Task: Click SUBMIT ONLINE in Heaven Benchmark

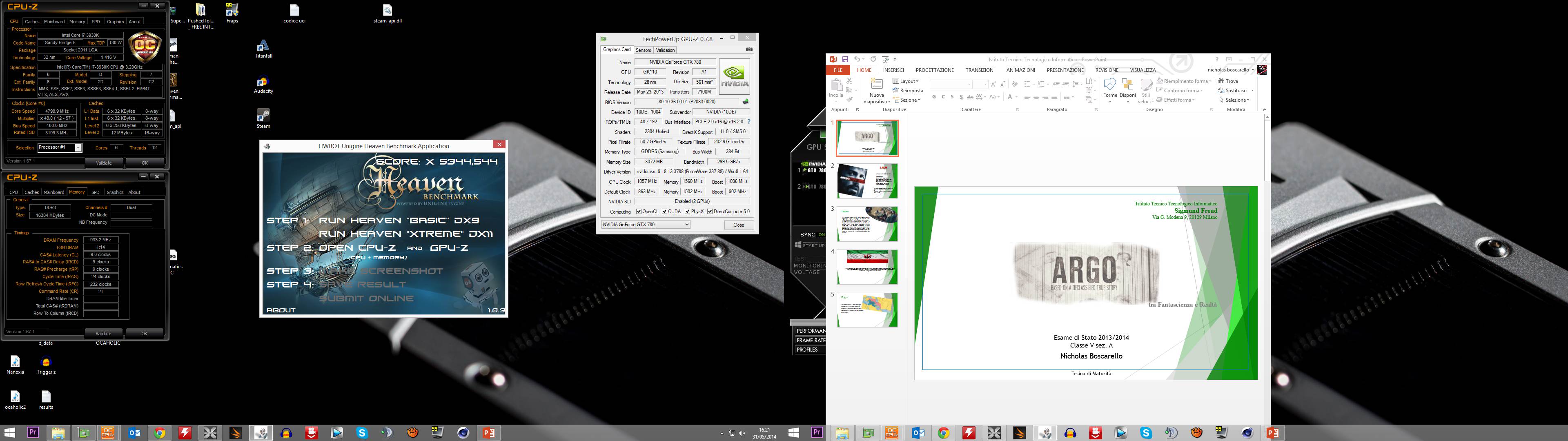Action: pyautogui.click(x=366, y=298)
